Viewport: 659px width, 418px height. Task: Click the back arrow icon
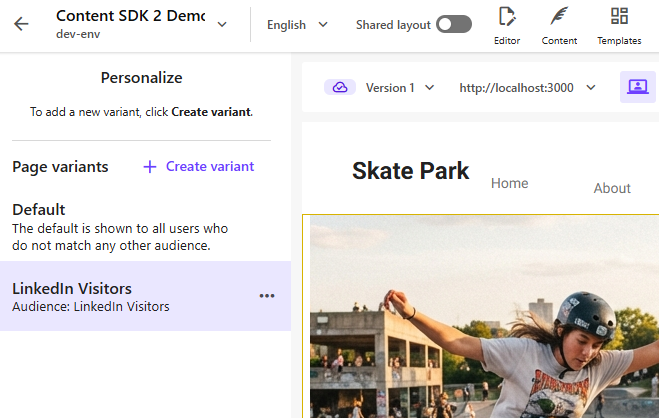click(x=21, y=24)
